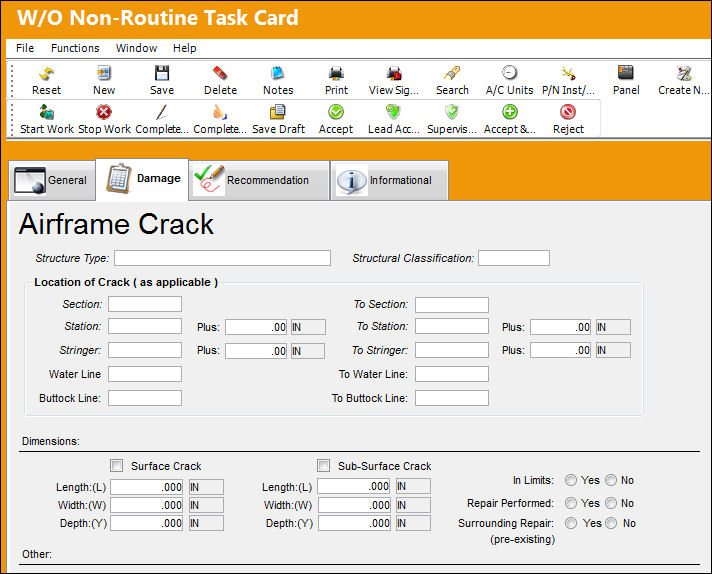This screenshot has width=712, height=574.
Task: Click the Reset toolbar icon
Action: coord(46,73)
